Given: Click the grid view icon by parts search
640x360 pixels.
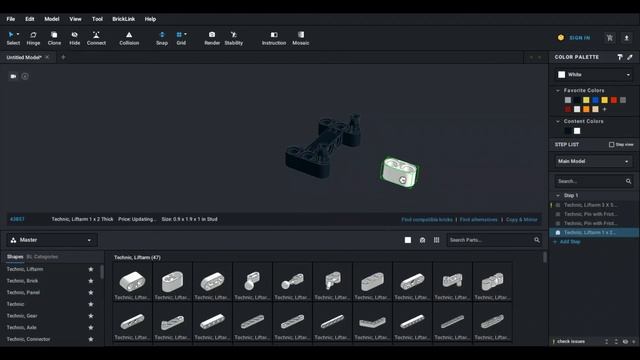Looking at the screenshot, I should pyautogui.click(x=436, y=240).
